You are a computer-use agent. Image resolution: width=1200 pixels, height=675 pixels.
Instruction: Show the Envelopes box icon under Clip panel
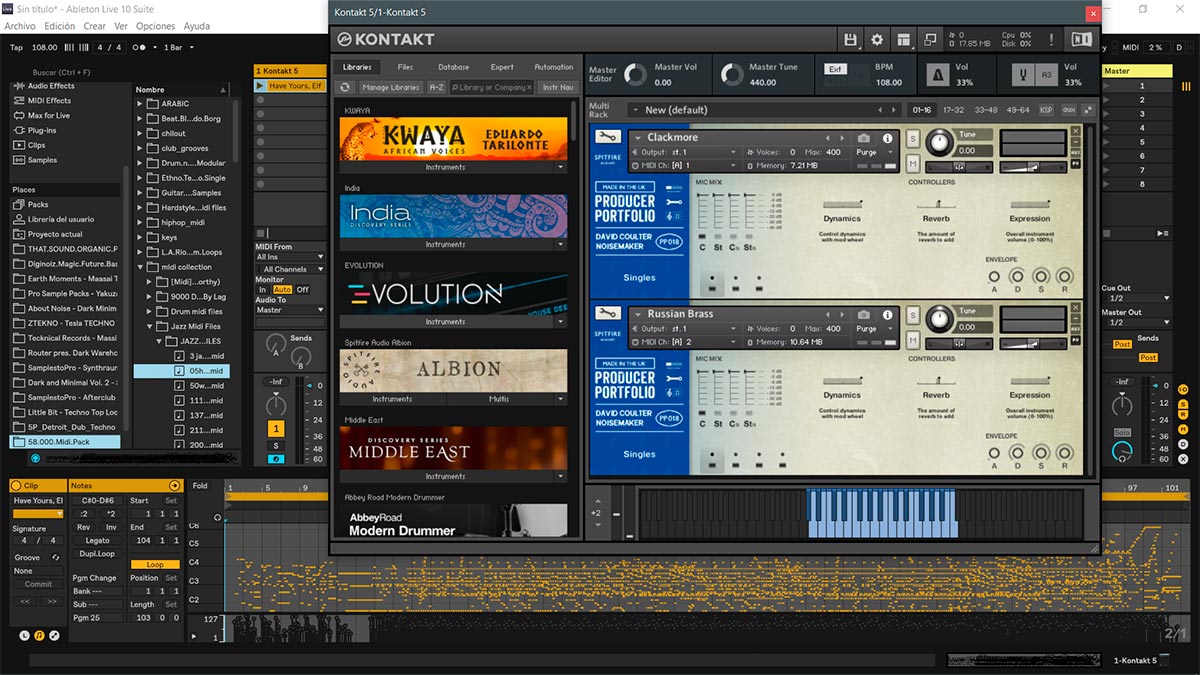click(54, 635)
